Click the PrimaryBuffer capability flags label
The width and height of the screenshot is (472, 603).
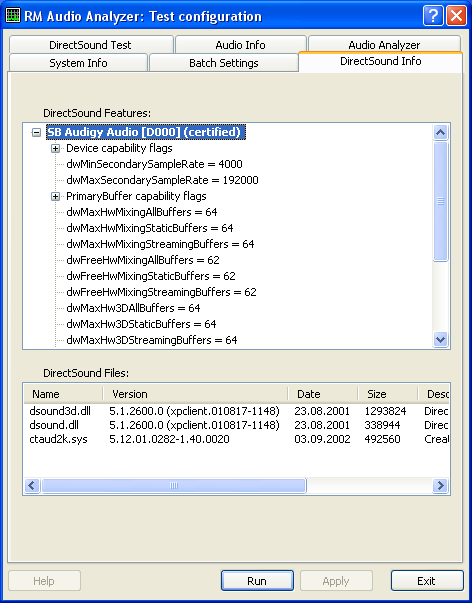(x=136, y=196)
